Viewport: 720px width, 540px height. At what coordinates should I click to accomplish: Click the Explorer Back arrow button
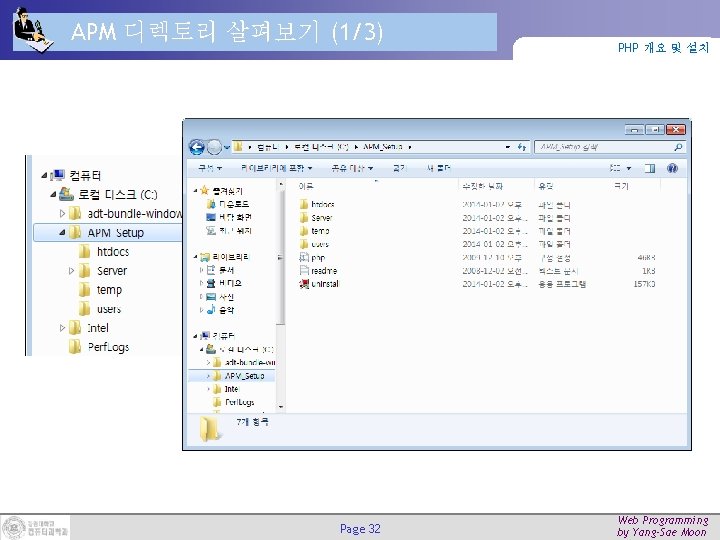[197, 147]
